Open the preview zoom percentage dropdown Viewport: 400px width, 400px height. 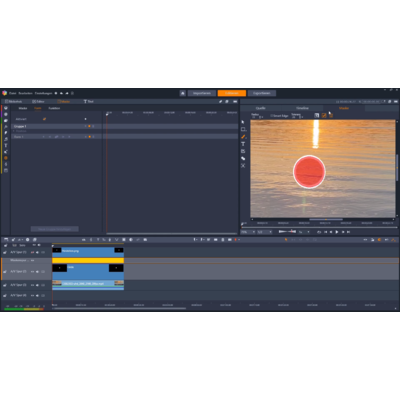(248, 232)
